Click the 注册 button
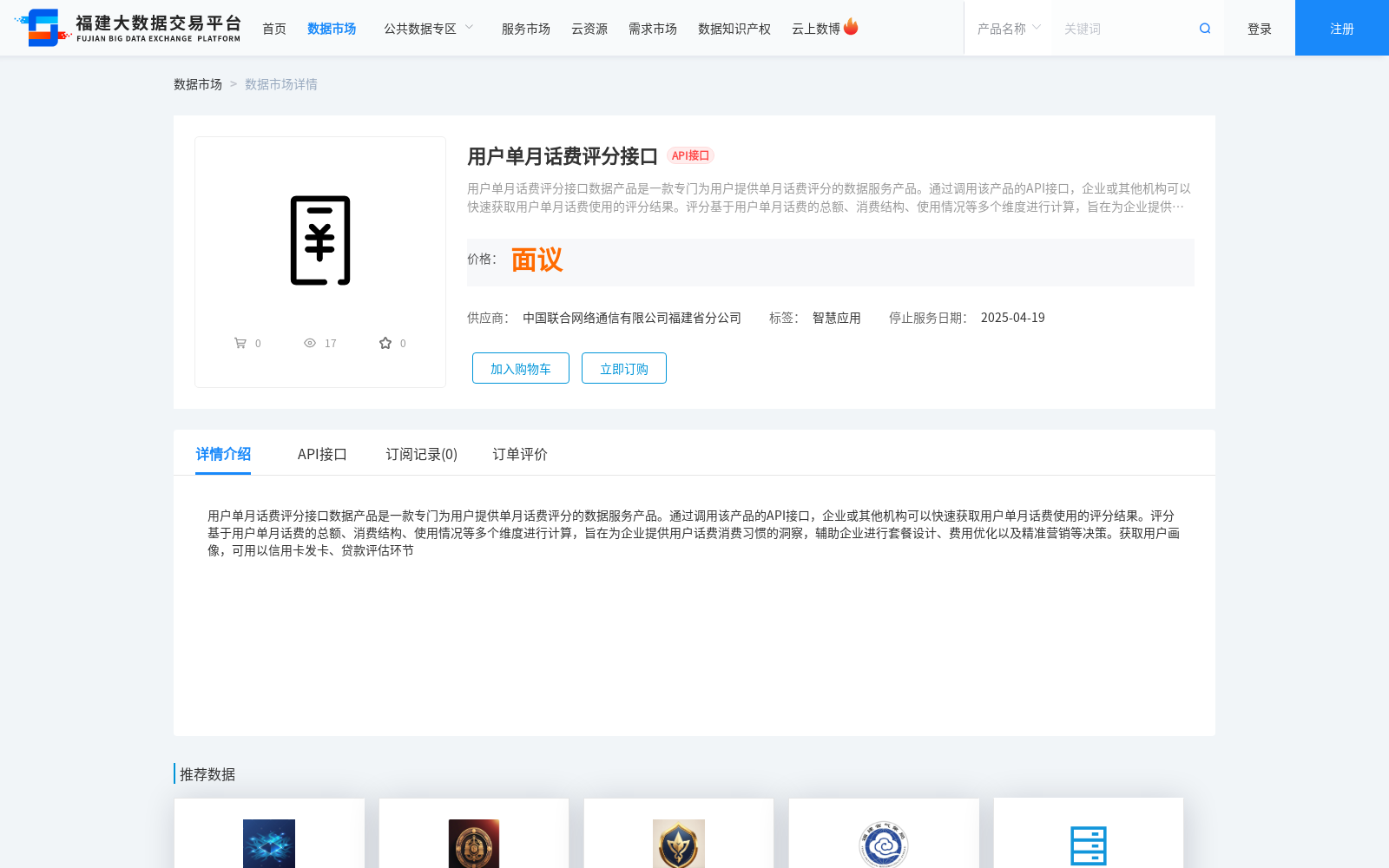Viewport: 1389px width, 868px height. pos(1340,28)
